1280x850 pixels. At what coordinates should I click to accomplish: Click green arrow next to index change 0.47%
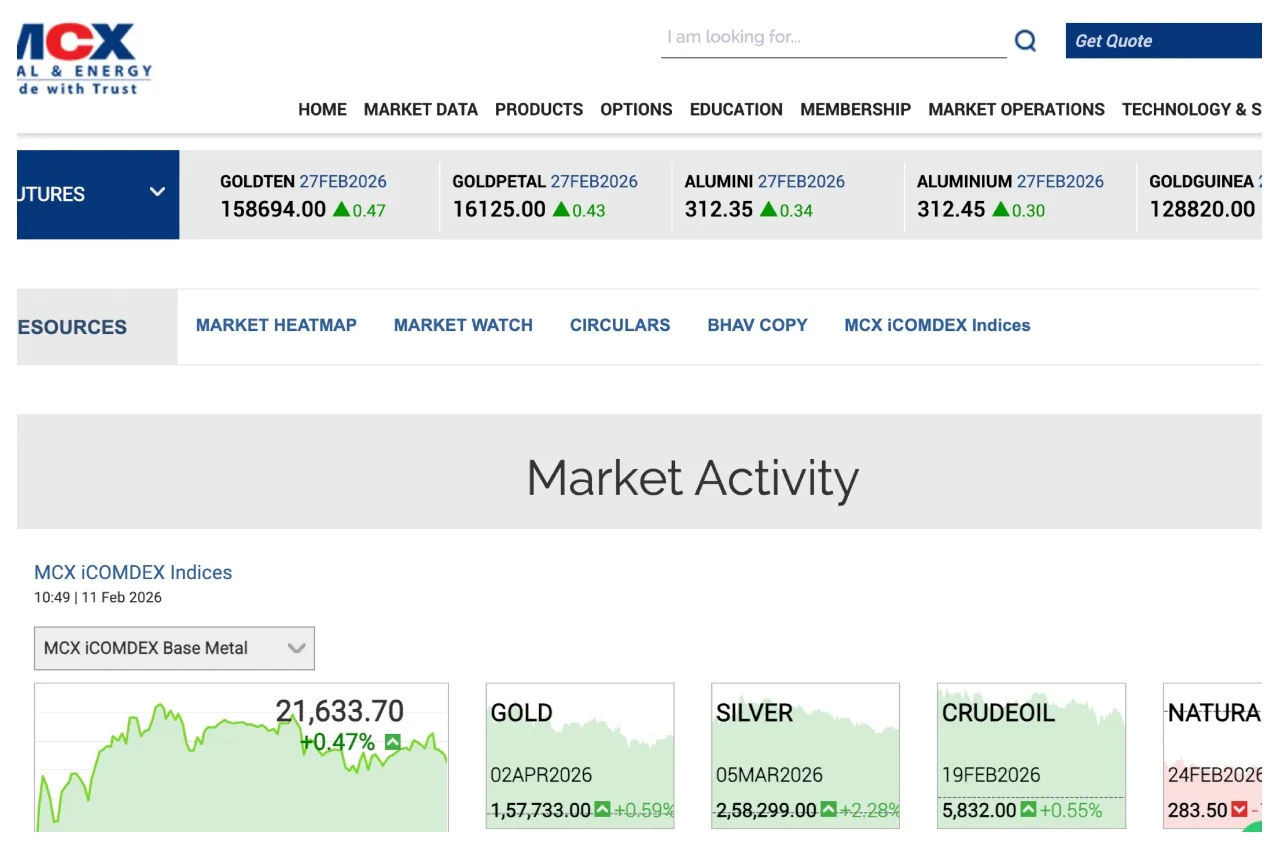(x=392, y=742)
